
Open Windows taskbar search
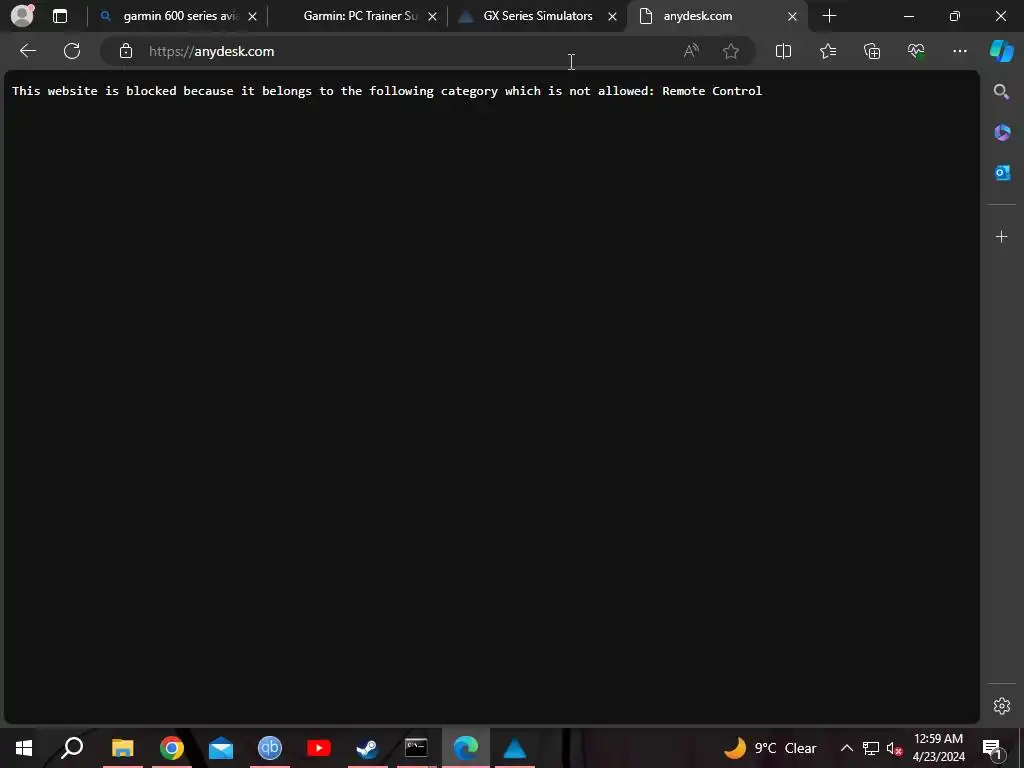coord(72,748)
